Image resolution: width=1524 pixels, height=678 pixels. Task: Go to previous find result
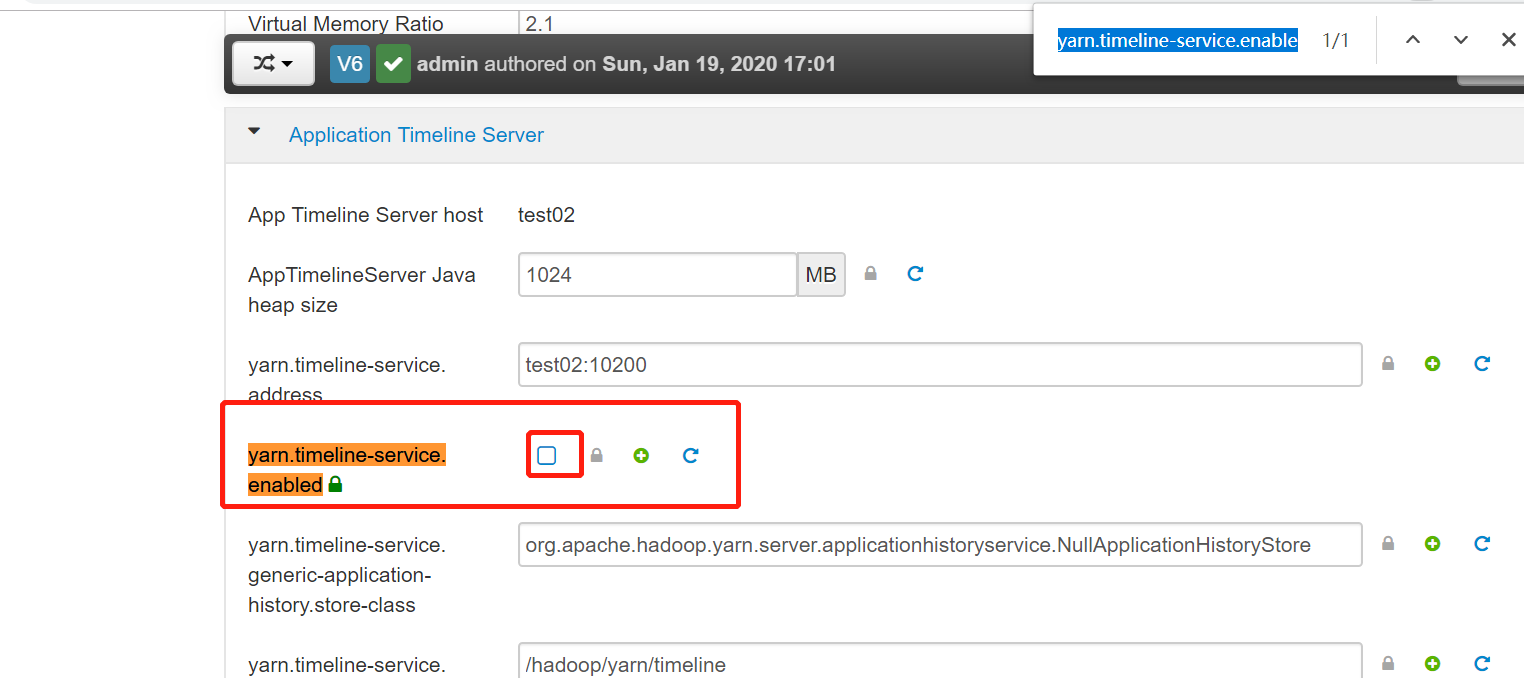pyautogui.click(x=1412, y=40)
